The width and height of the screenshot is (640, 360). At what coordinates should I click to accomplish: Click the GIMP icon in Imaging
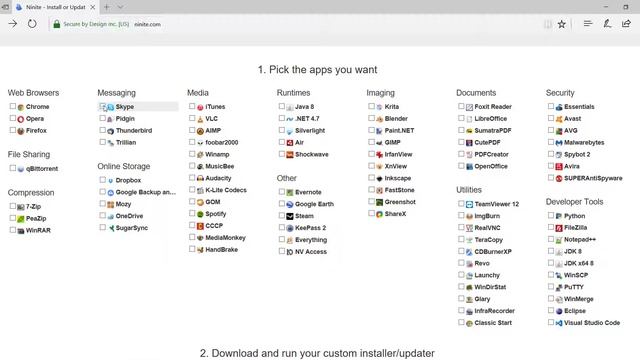coord(380,142)
